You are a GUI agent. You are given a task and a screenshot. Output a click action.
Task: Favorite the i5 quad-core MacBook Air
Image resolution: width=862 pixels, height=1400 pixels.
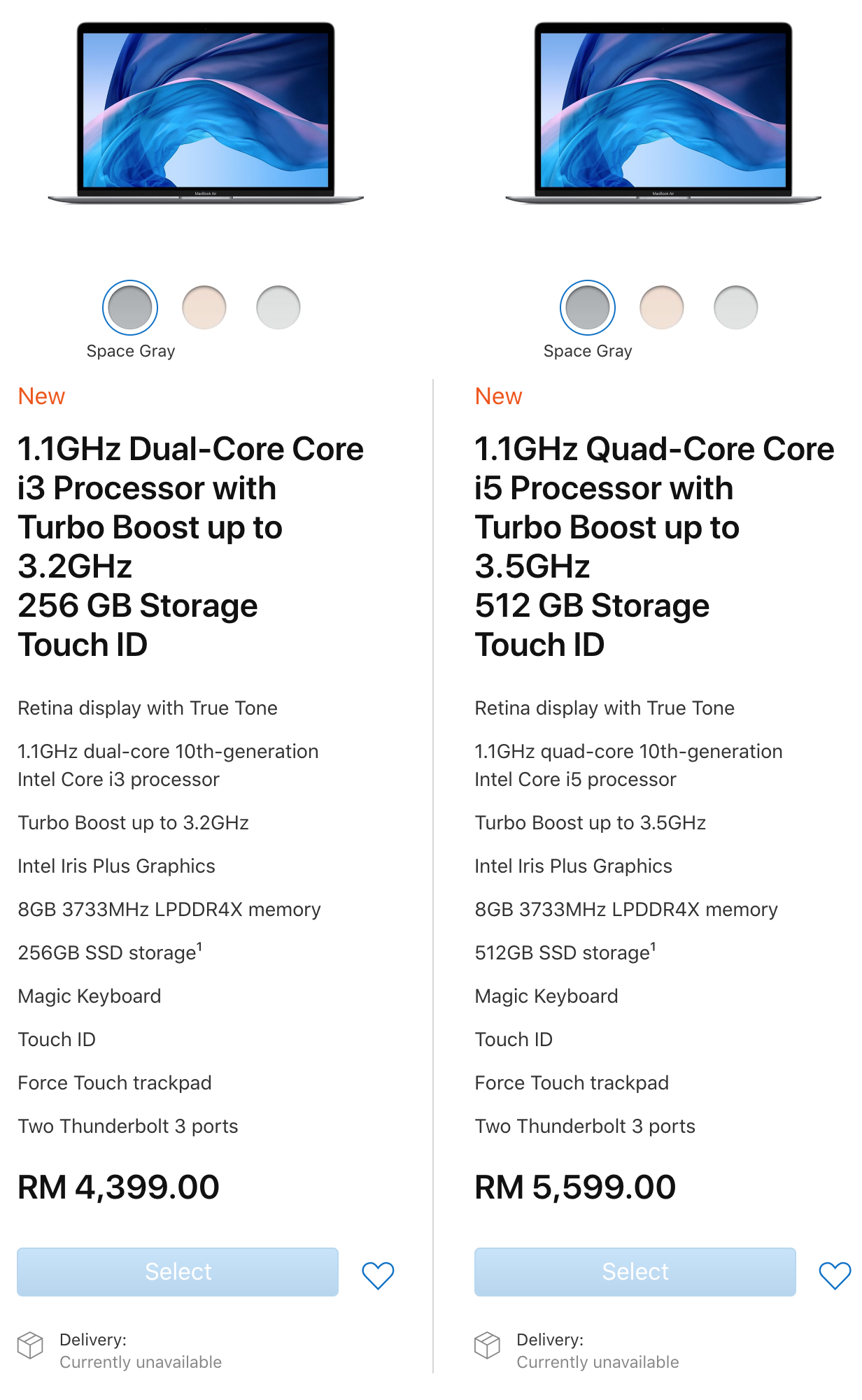click(x=835, y=1276)
